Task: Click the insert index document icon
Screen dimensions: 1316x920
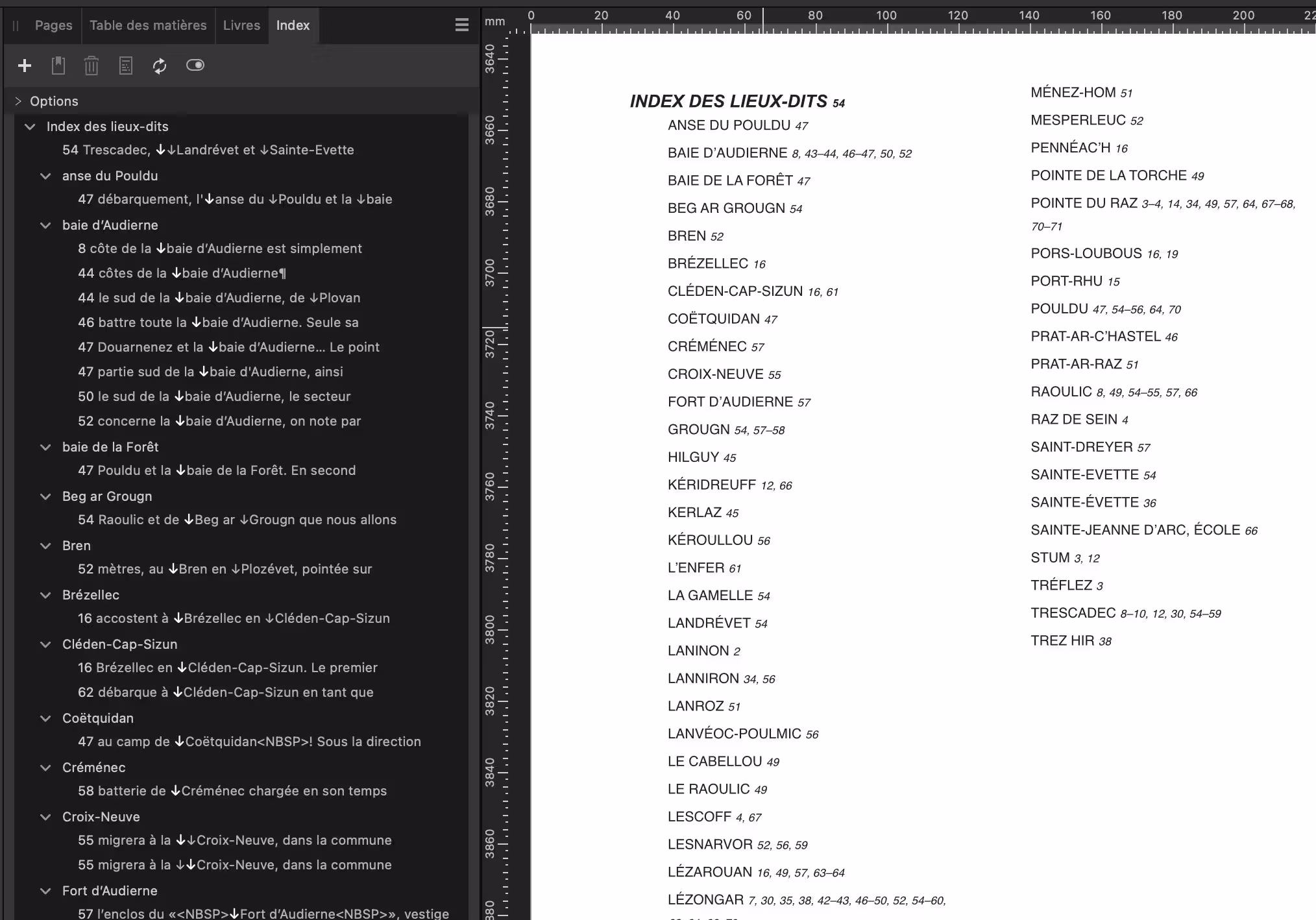Action: [x=126, y=66]
